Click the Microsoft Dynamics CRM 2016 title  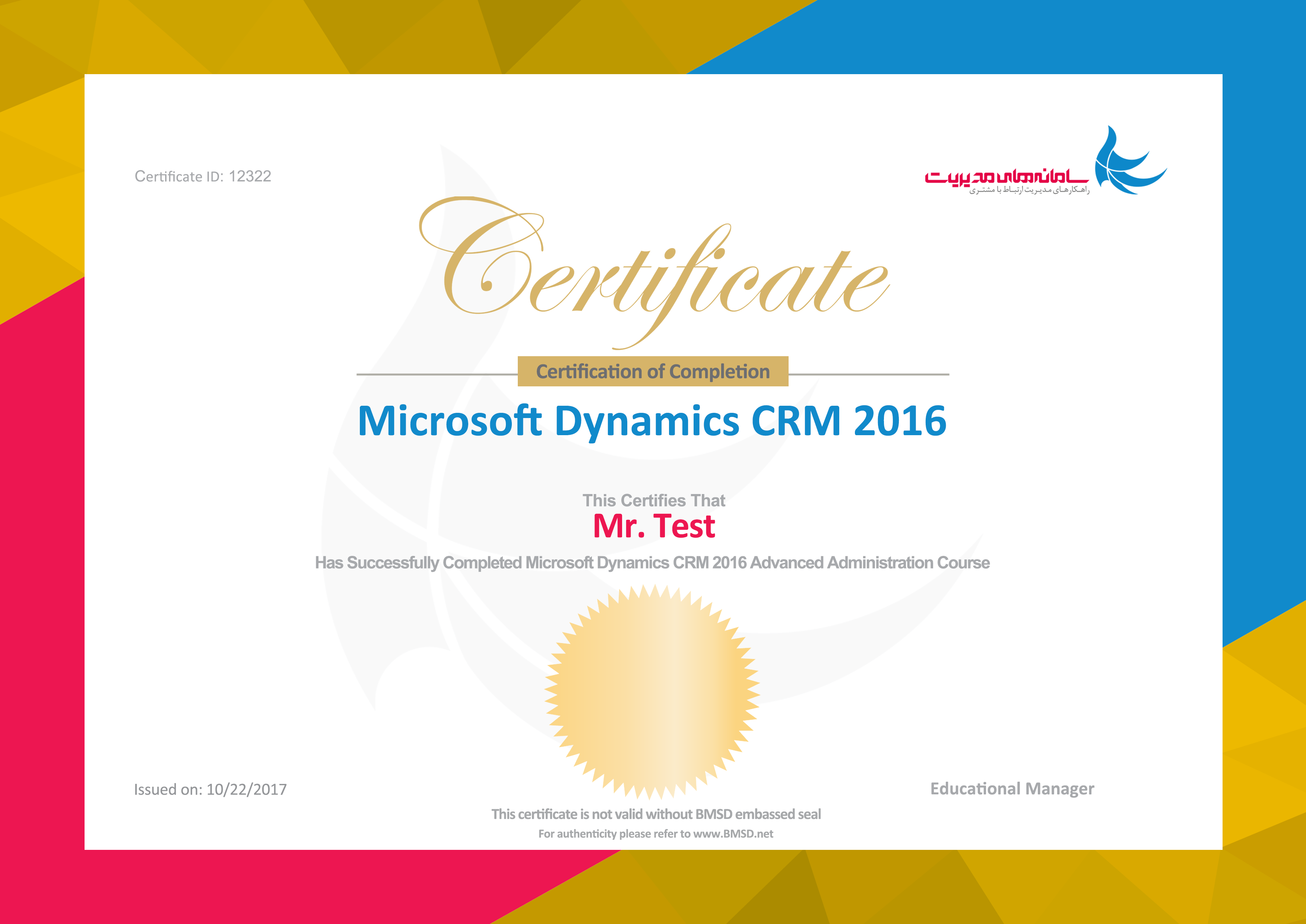click(652, 421)
